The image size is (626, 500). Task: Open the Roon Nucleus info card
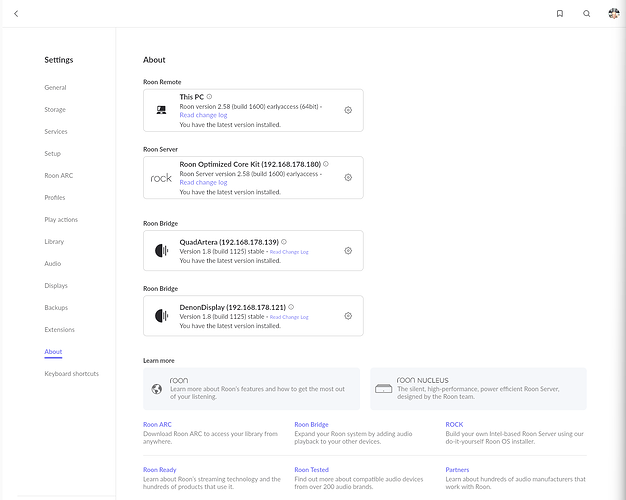pyautogui.click(x=478, y=388)
